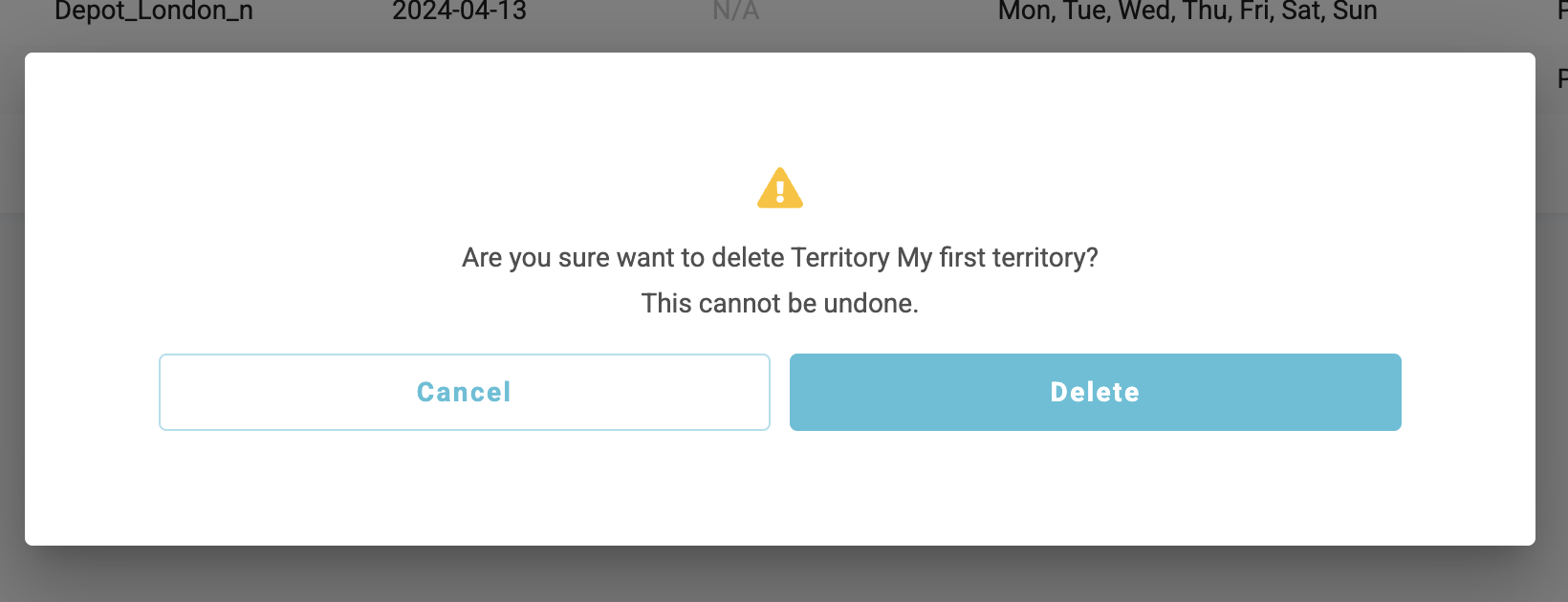The image size is (1568, 602).
Task: Click "Mon" in the weekdays list
Action: (x=1024, y=11)
